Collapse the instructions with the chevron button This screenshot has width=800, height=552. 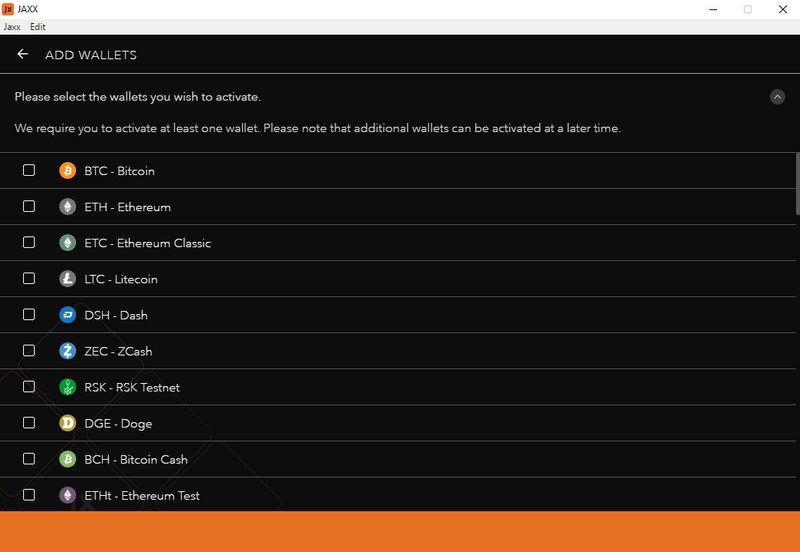click(x=777, y=97)
